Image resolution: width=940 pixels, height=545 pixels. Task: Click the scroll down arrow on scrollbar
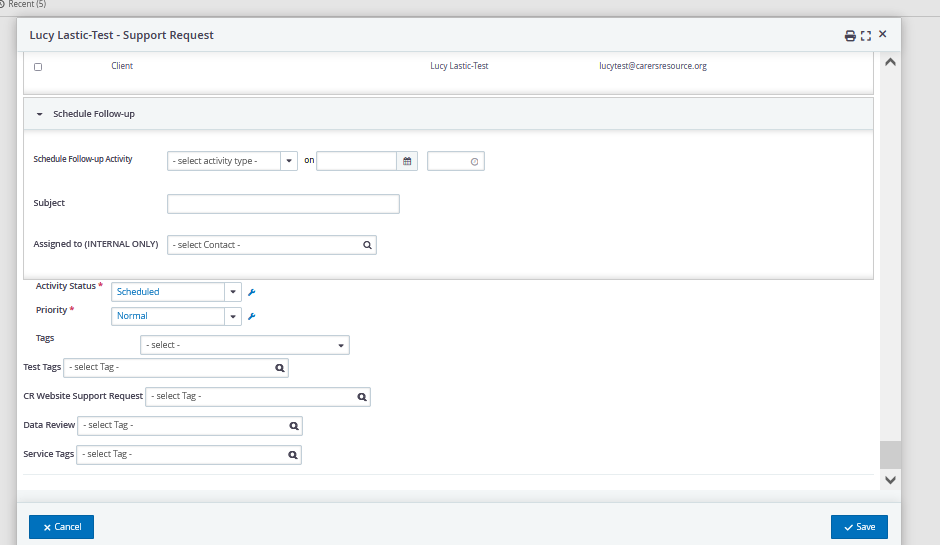(x=890, y=480)
